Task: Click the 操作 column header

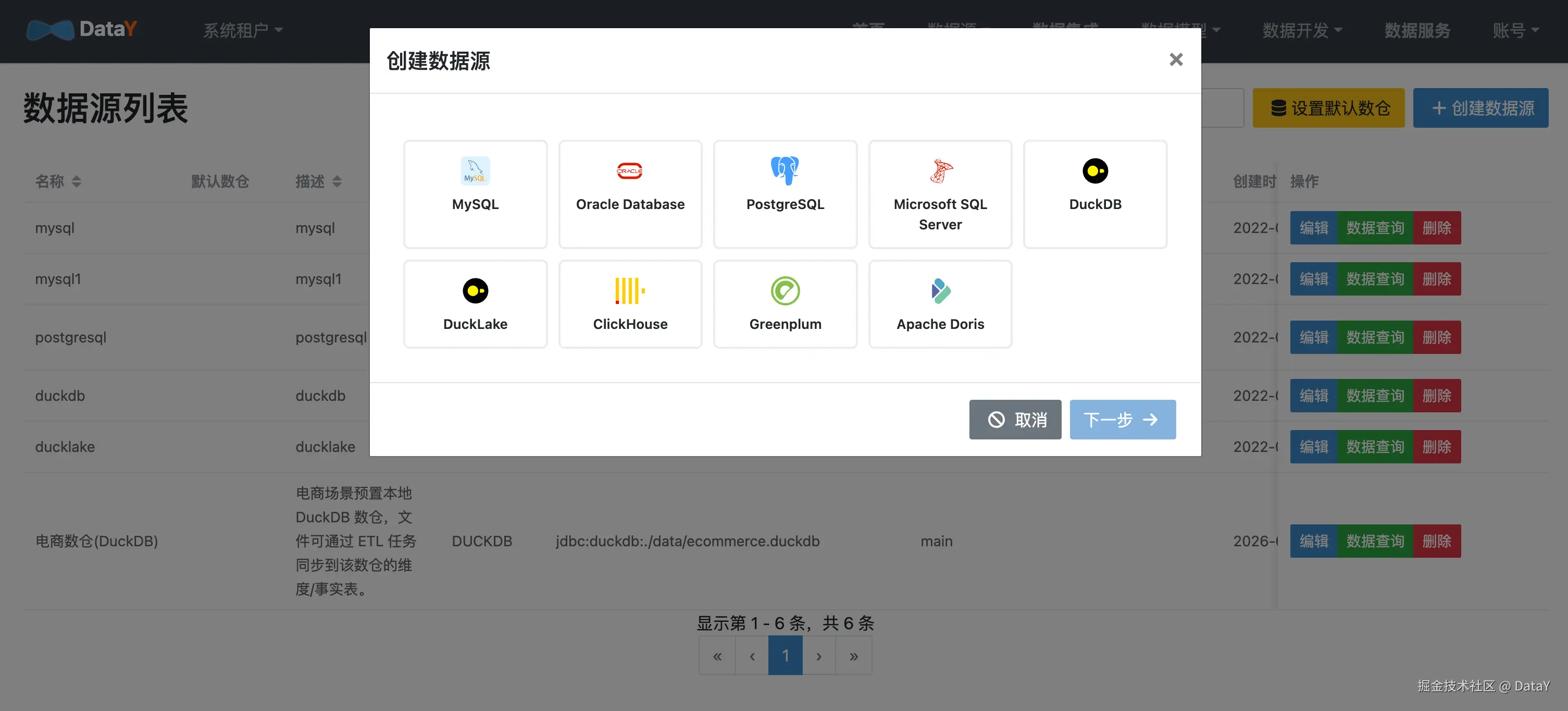Action: click(1304, 181)
